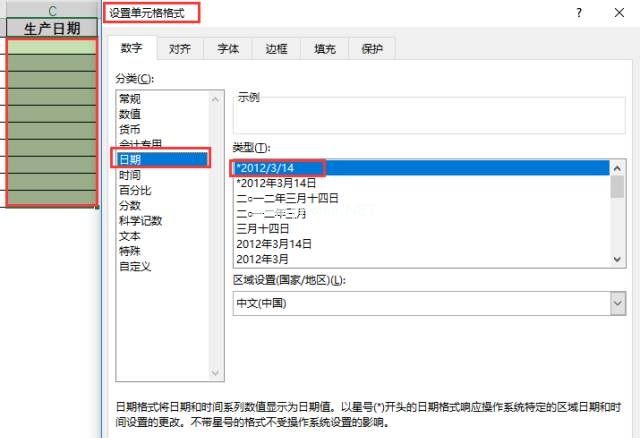The width and height of the screenshot is (640, 438).
Task: Select the *2012年3月14日 date type
Action: click(x=276, y=183)
